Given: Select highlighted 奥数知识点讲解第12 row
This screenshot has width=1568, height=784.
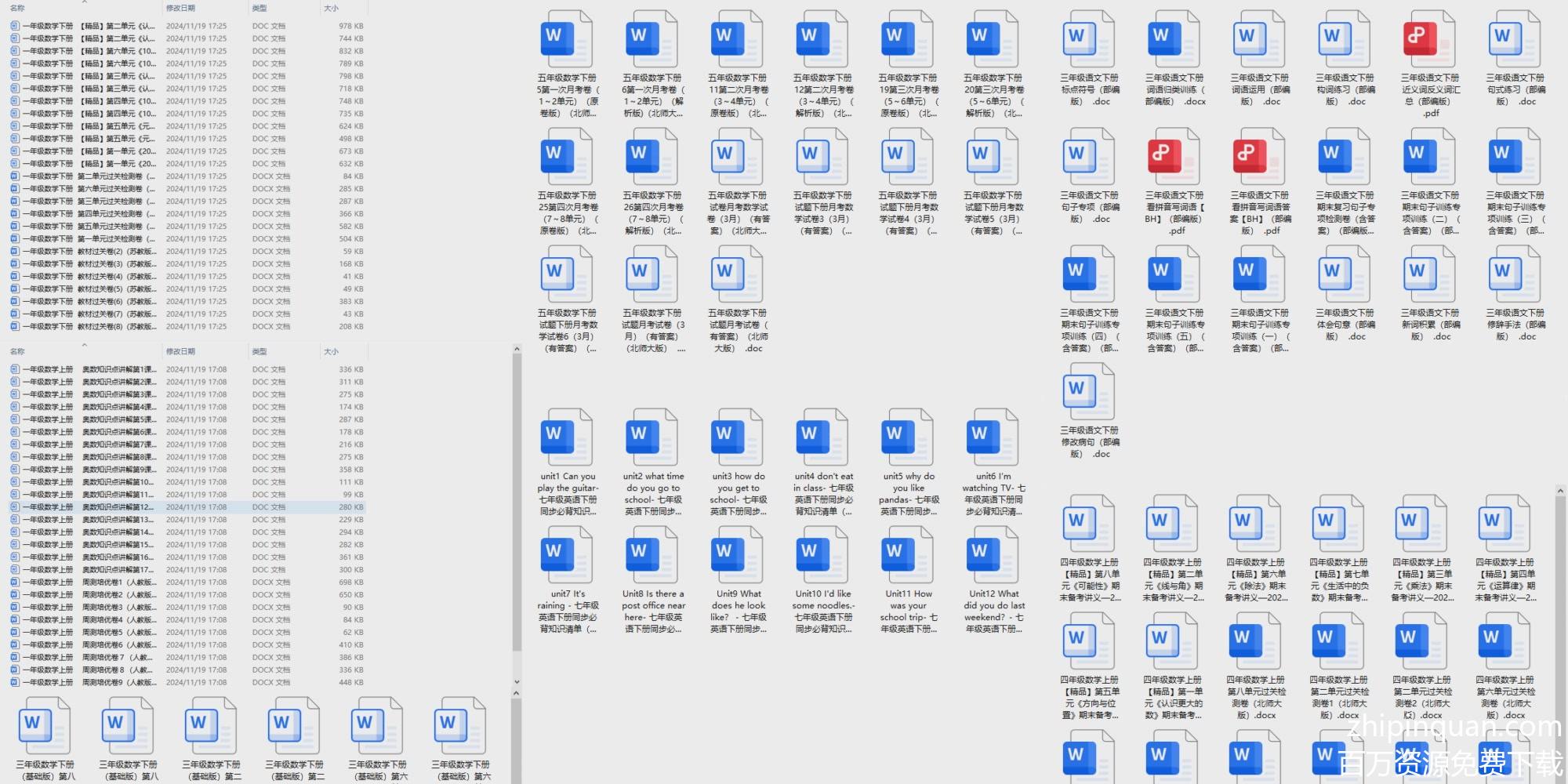Looking at the screenshot, I should [x=118, y=507].
